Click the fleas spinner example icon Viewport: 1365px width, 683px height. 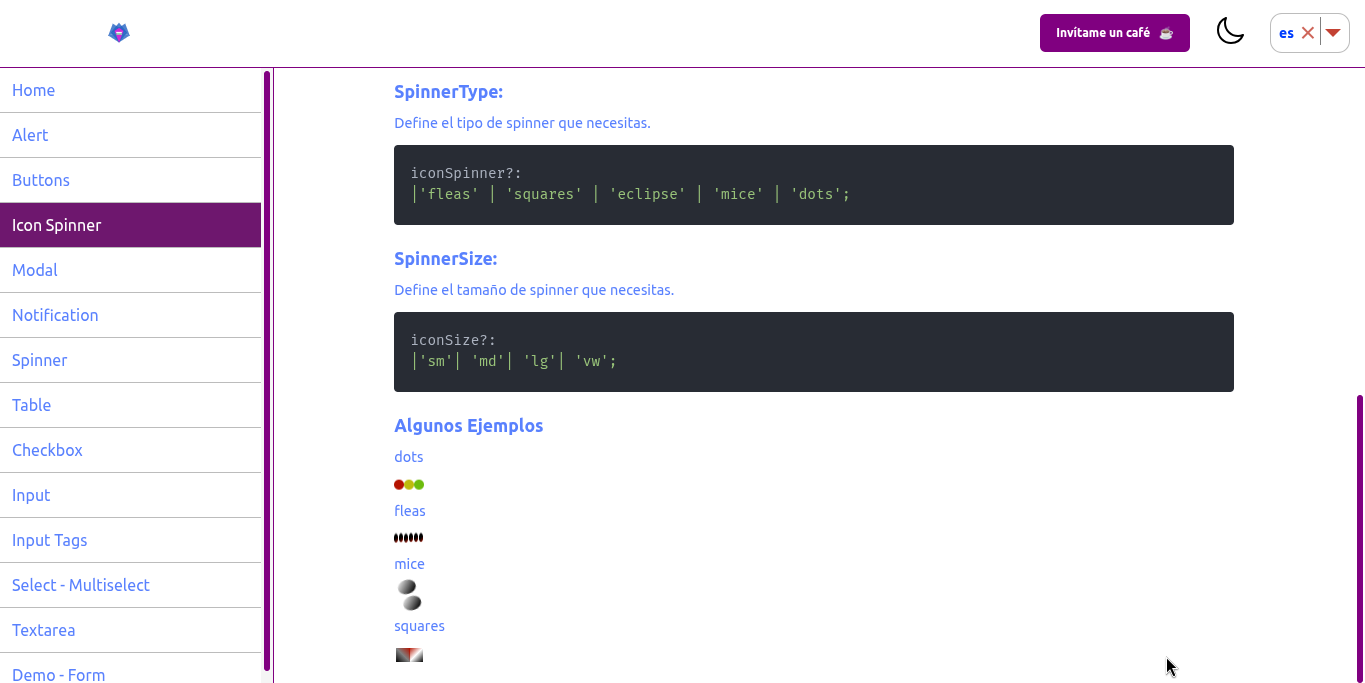tap(409, 538)
